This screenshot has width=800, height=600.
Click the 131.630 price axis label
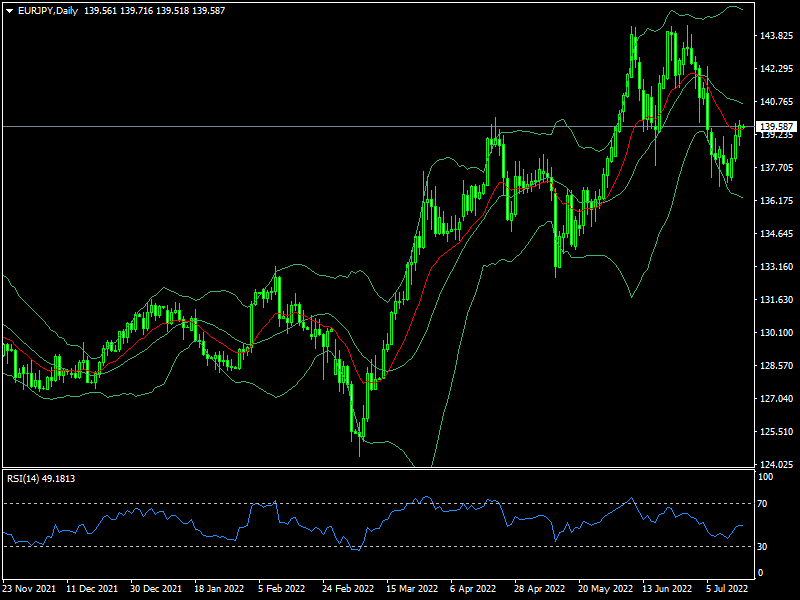tap(777, 299)
